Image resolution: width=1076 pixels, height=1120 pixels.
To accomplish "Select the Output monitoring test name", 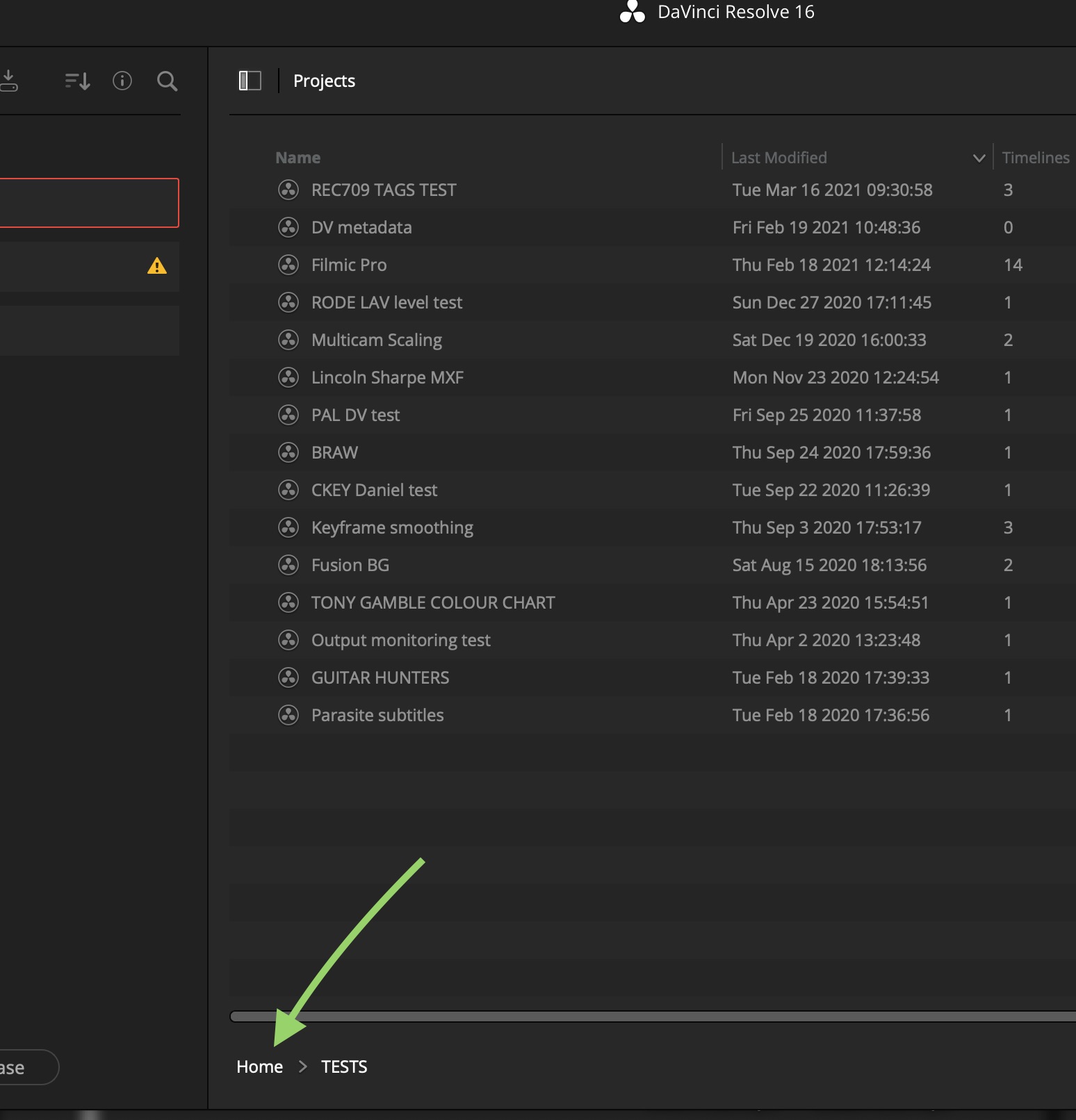I will [400, 640].
